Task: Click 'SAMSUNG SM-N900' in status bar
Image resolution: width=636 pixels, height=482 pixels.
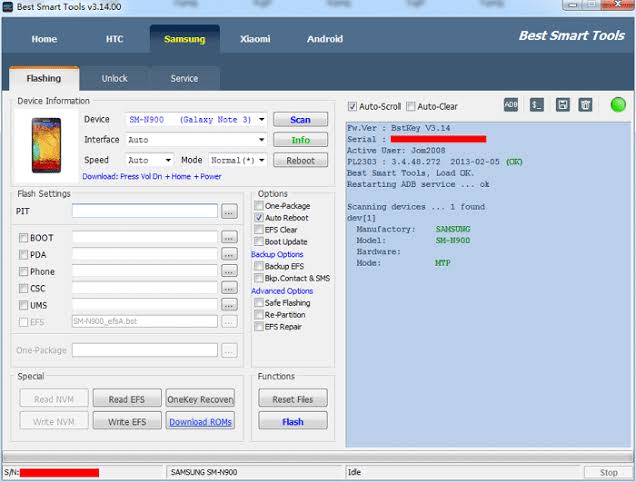Action: (204, 472)
